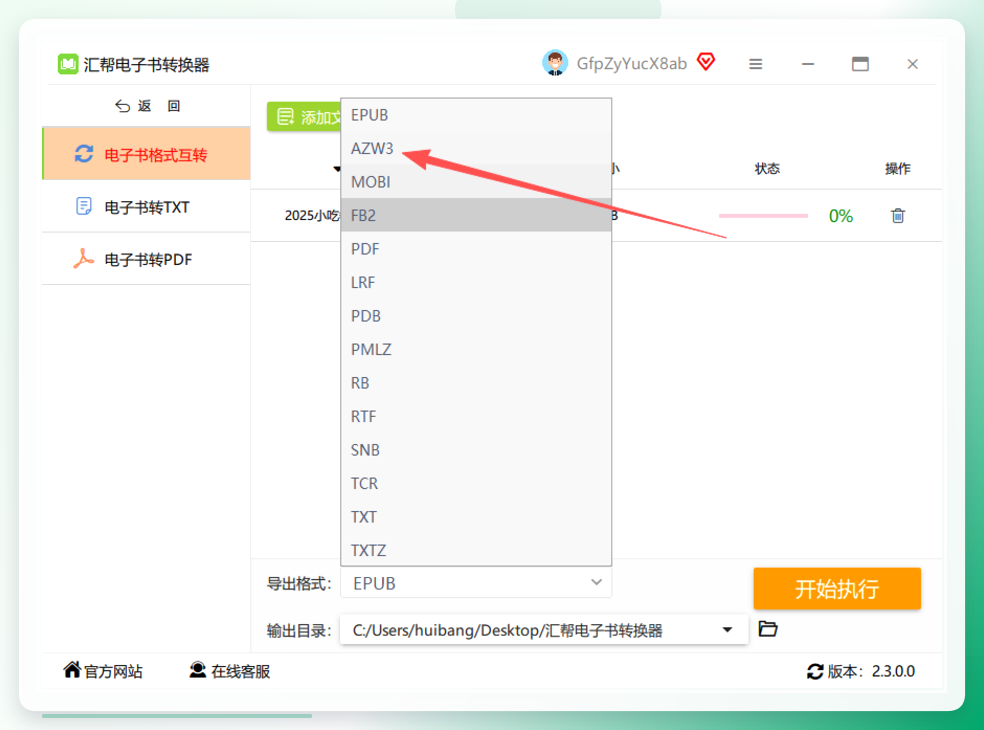This screenshot has width=984, height=730.
Task: Select 电子书格式互转 sidebar tab
Action: point(146,154)
